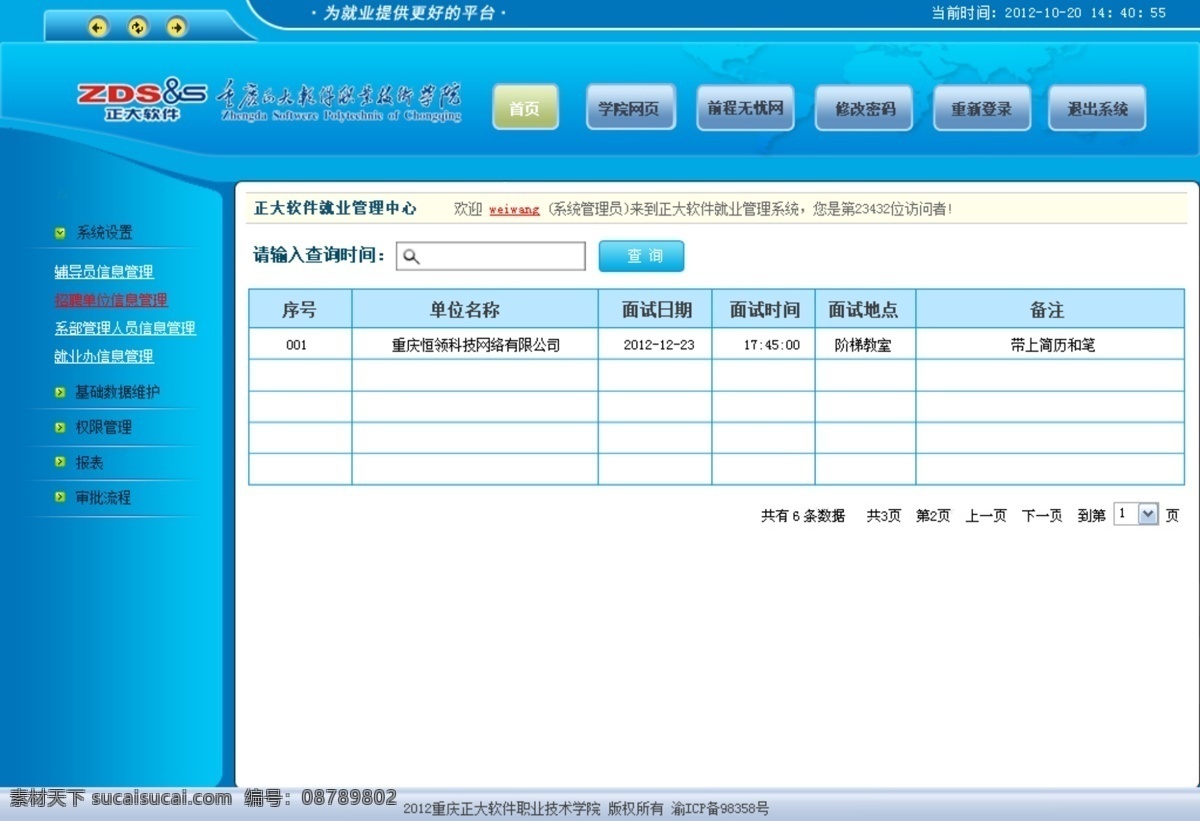
Task: Click the 查询 search button
Action: [x=642, y=256]
